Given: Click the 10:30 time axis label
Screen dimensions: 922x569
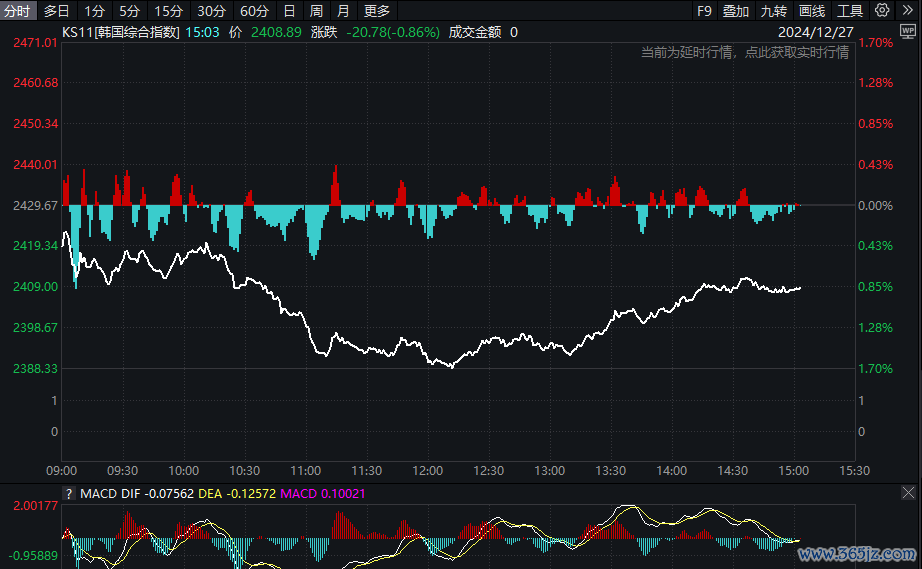Looking at the screenshot, I should coord(245,471).
